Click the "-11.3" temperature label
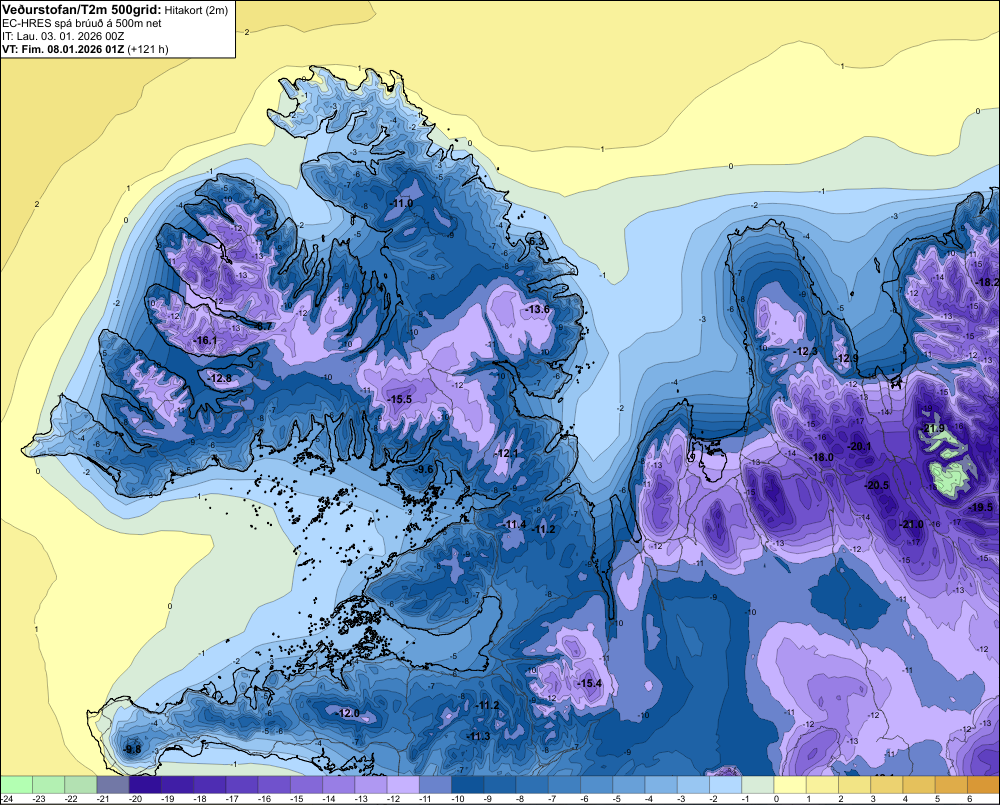1000x805 pixels. pyautogui.click(x=478, y=736)
